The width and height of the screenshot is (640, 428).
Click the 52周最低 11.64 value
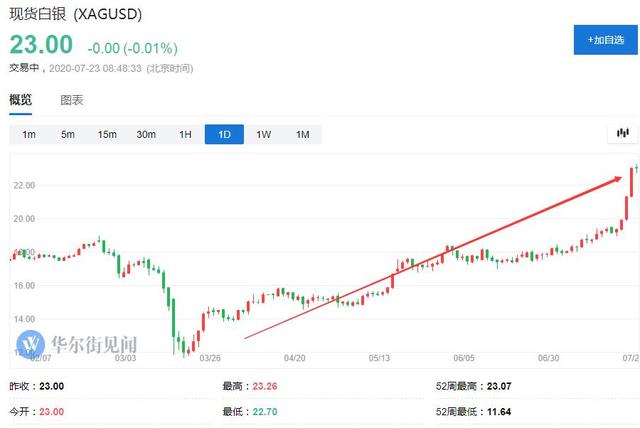point(499,411)
